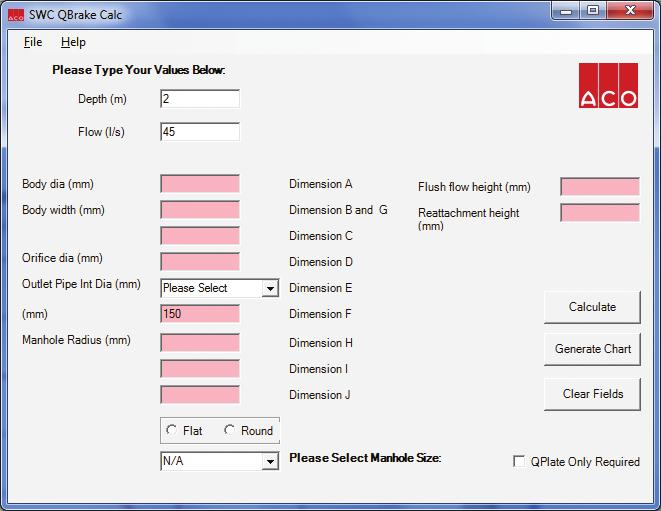
Task: Close the SWC QBrake Calc window
Action: (x=630, y=11)
